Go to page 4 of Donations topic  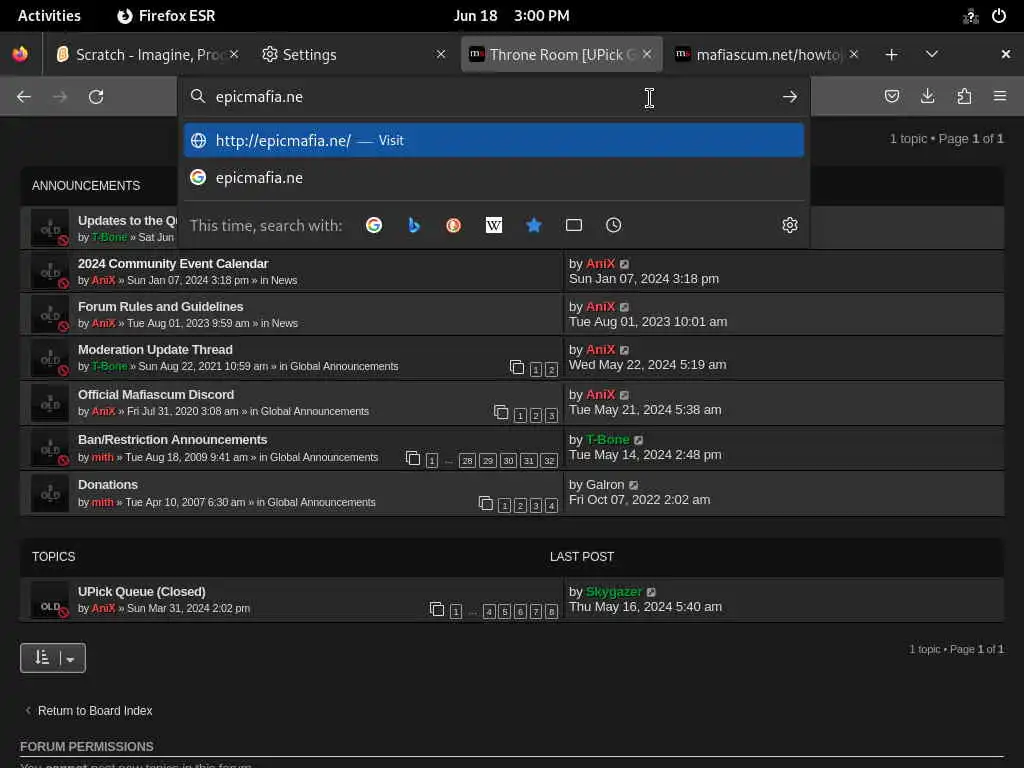(x=551, y=506)
